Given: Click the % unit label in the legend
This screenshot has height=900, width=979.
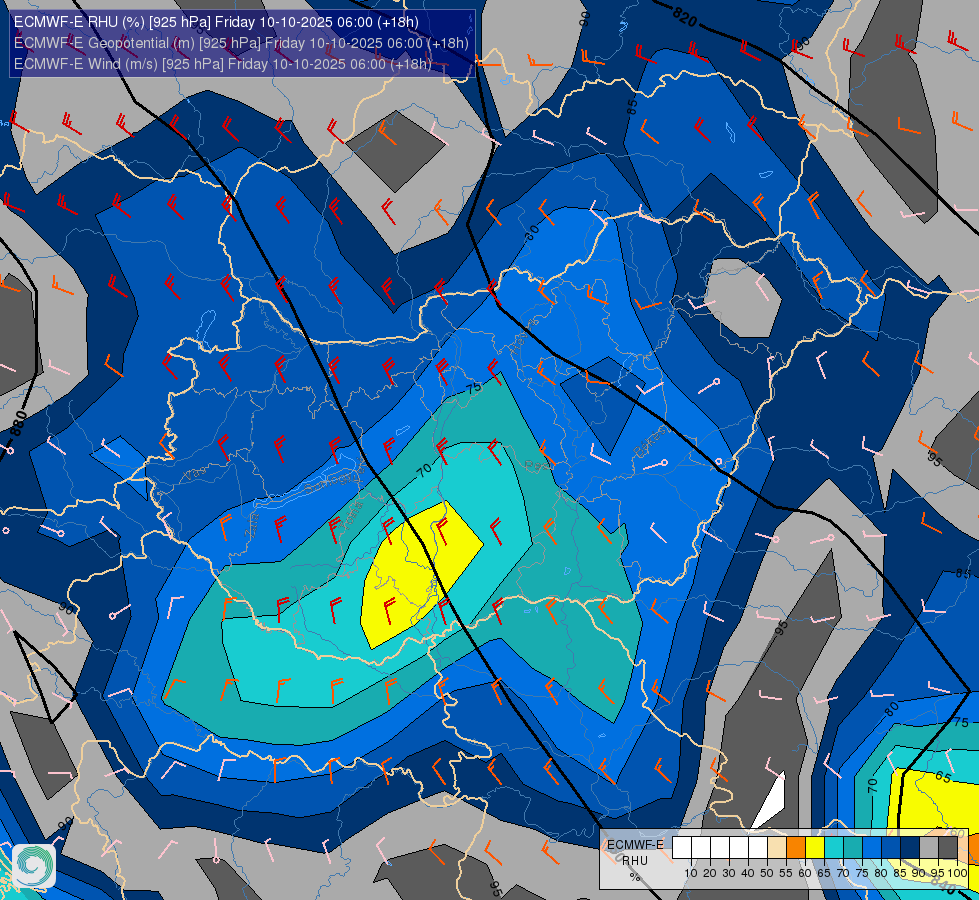Looking at the screenshot, I should (x=635, y=877).
